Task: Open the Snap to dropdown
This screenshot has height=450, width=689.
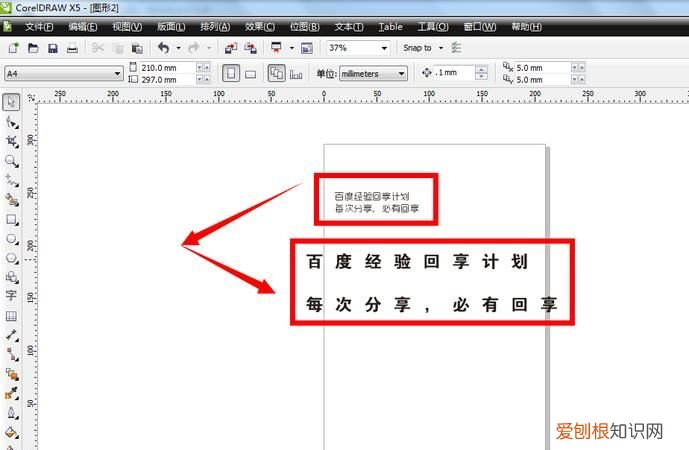Action: (x=441, y=47)
